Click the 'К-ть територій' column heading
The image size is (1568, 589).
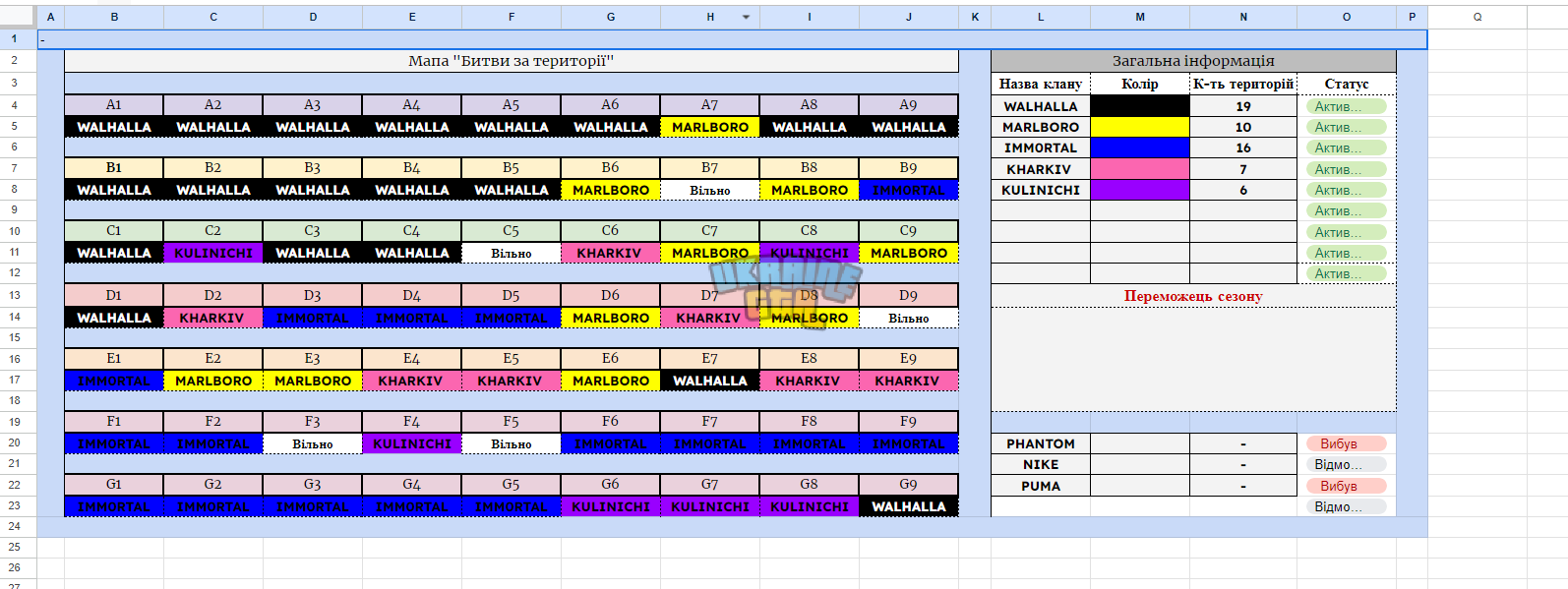pyautogui.click(x=1243, y=84)
